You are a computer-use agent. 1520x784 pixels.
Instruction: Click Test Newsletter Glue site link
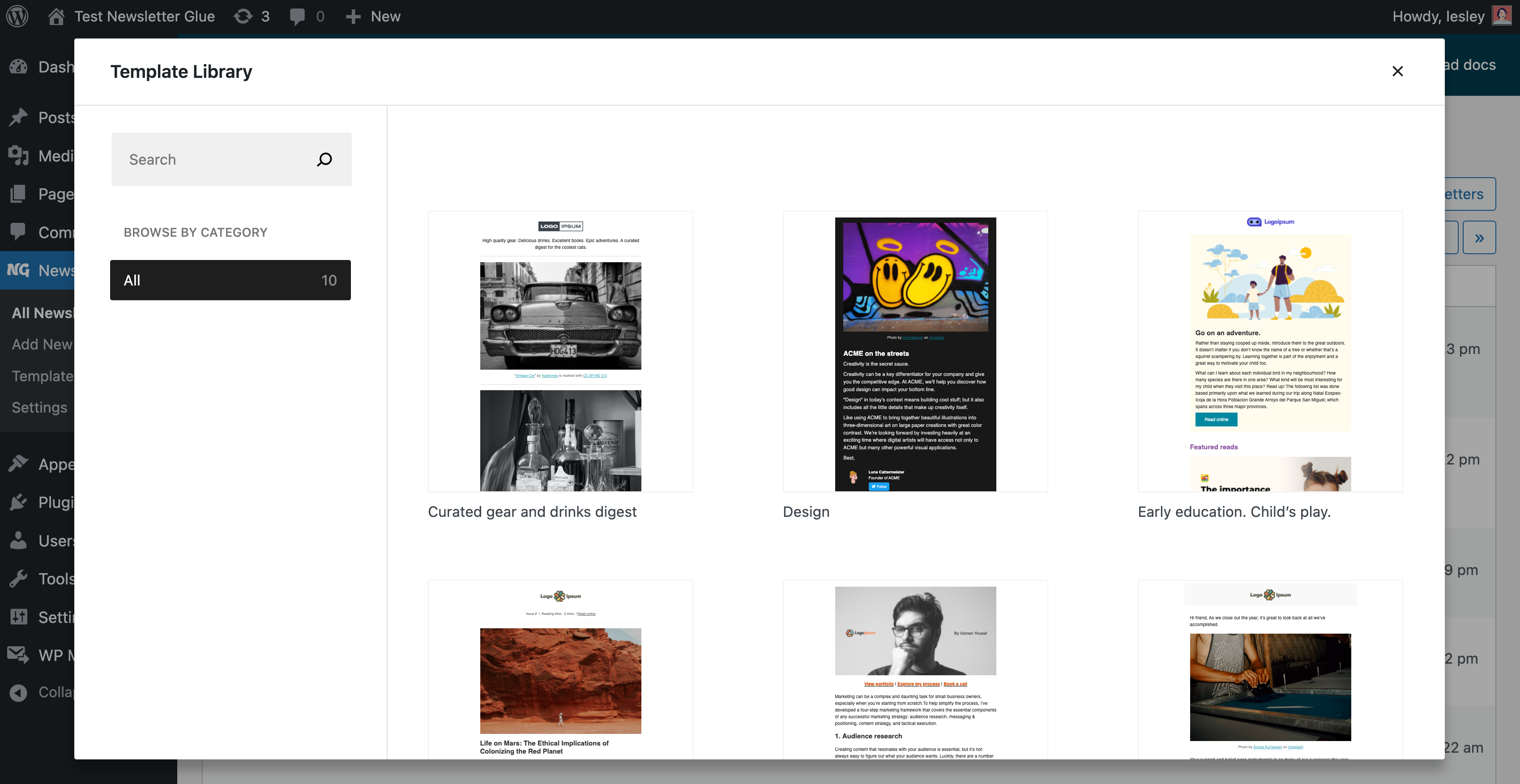[144, 16]
